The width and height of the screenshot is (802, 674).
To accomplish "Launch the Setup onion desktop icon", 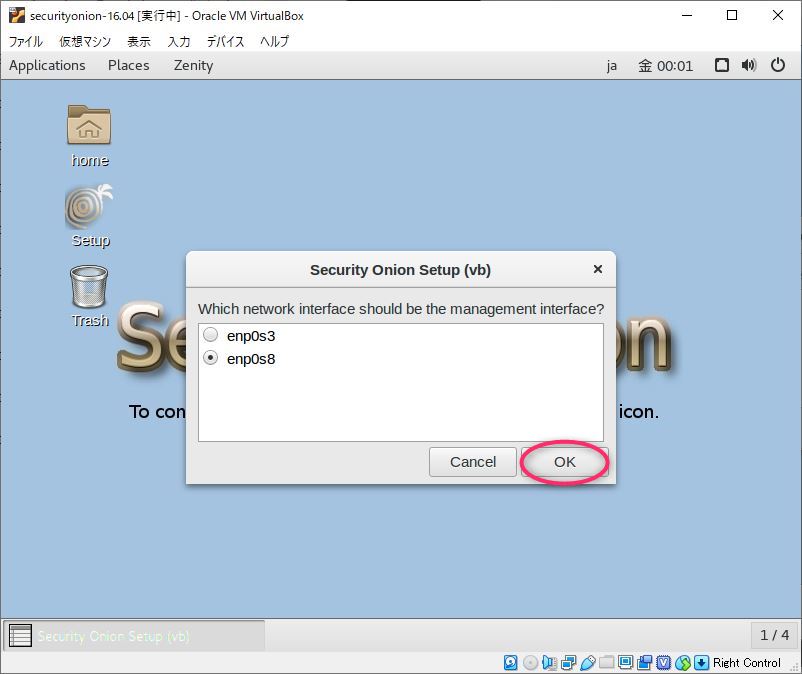I will tap(89, 206).
